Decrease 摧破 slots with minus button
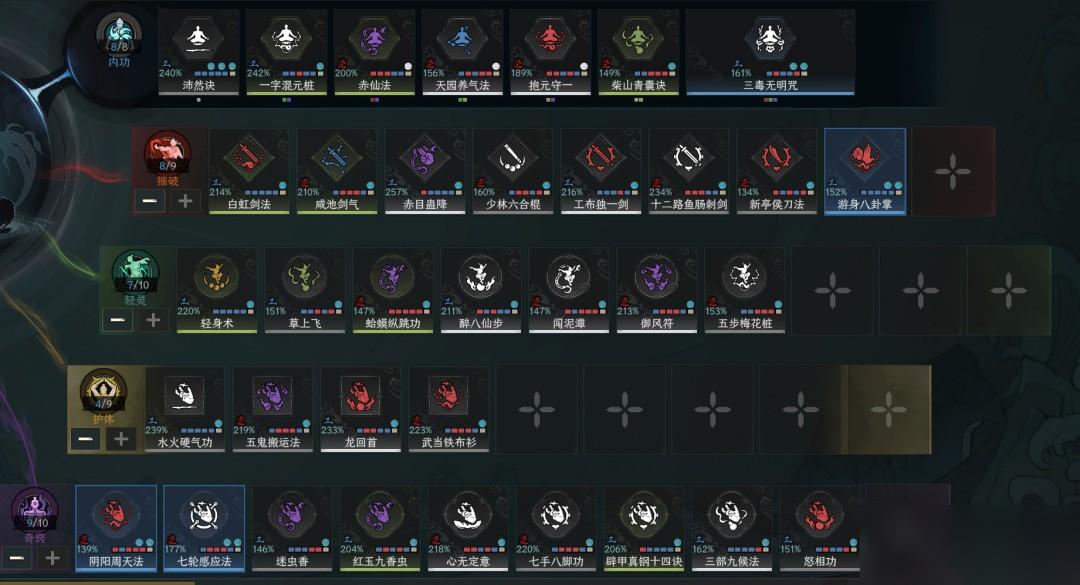1080x585 pixels. [149, 201]
